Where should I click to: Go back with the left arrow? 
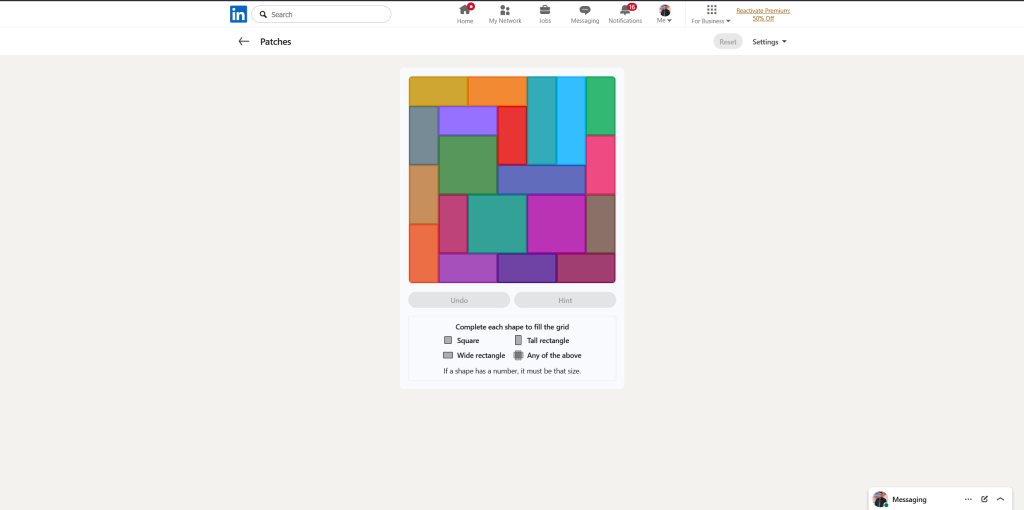pyautogui.click(x=244, y=41)
